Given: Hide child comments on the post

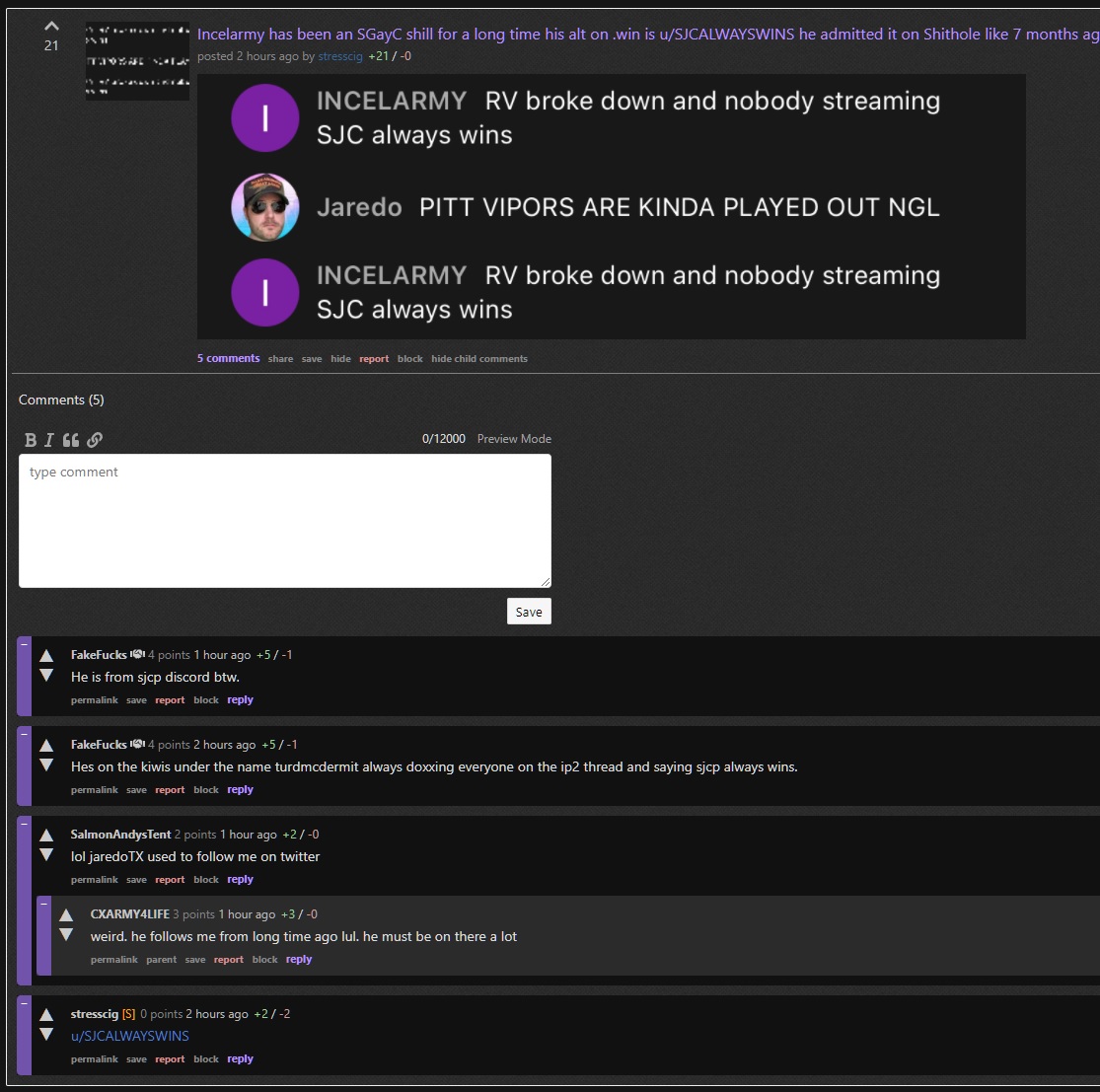Looking at the screenshot, I should point(479,358).
